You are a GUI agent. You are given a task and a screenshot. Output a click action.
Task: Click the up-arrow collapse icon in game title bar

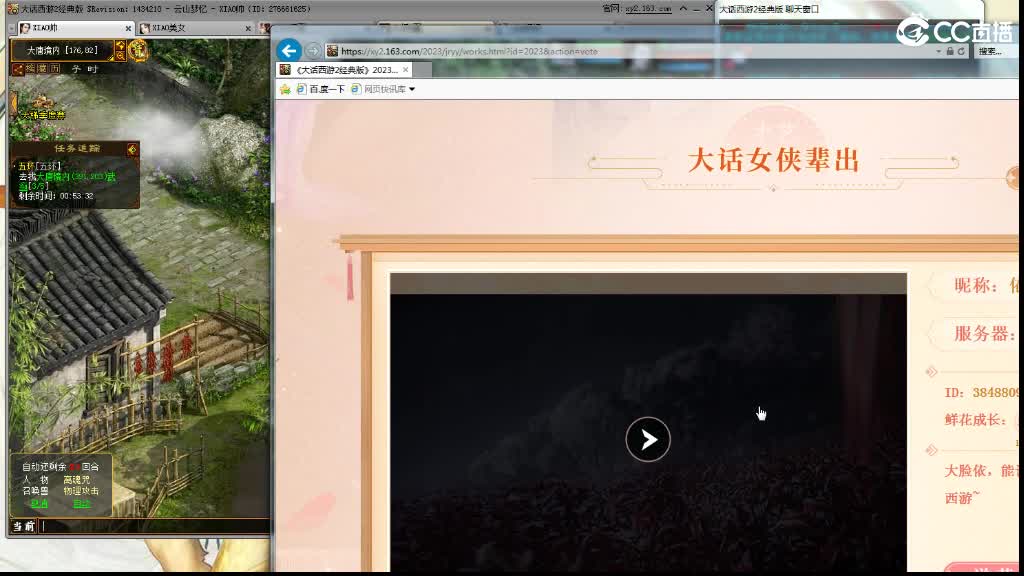[x=683, y=8]
